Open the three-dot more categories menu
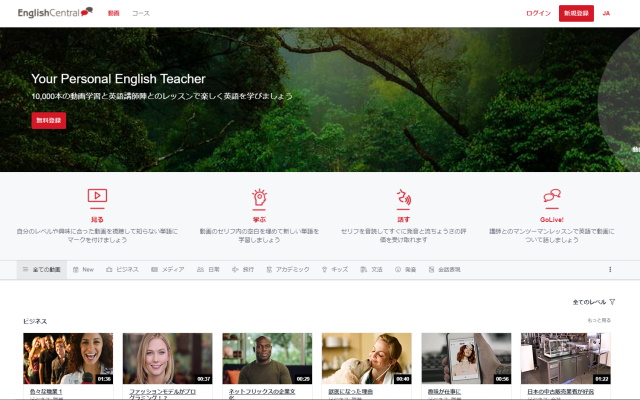The height and width of the screenshot is (400, 640). [x=610, y=270]
